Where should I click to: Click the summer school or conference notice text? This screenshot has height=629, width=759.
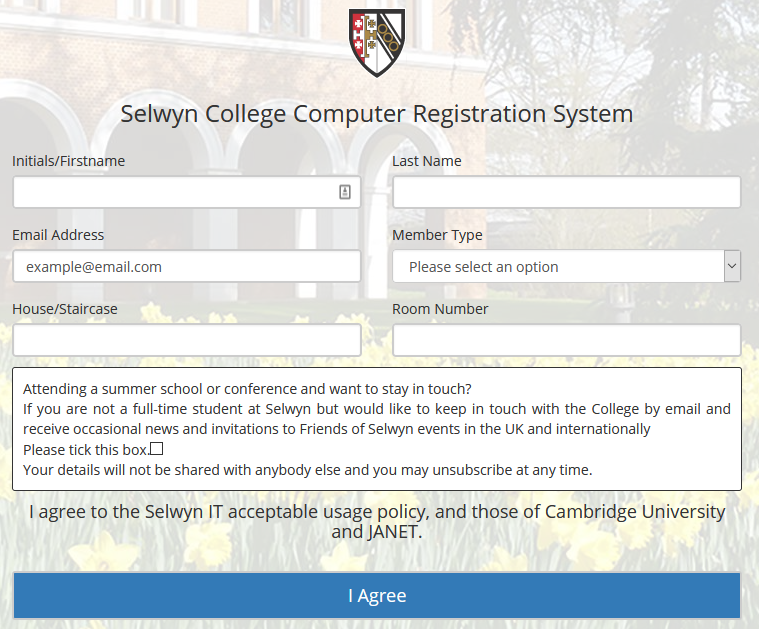247,389
